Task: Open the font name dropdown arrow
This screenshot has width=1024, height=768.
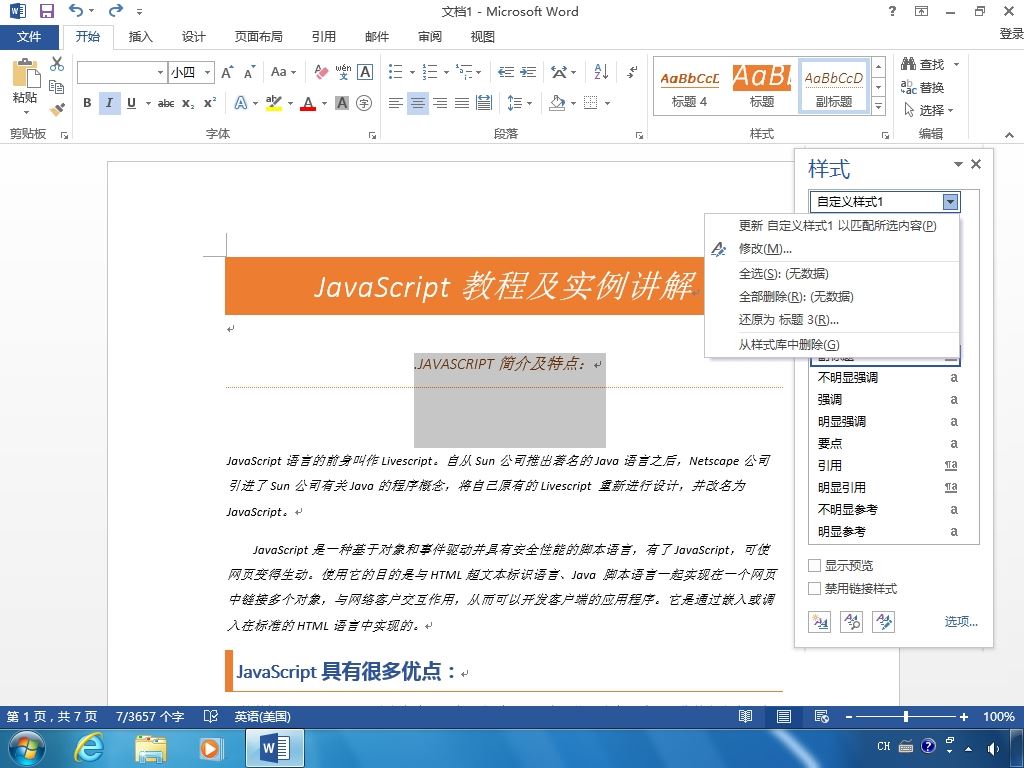Action: coord(161,72)
